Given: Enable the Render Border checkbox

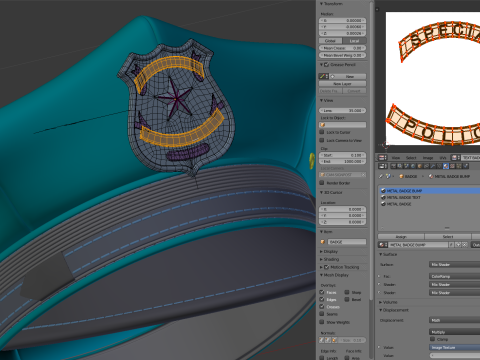Looking at the screenshot, I should coord(322,183).
